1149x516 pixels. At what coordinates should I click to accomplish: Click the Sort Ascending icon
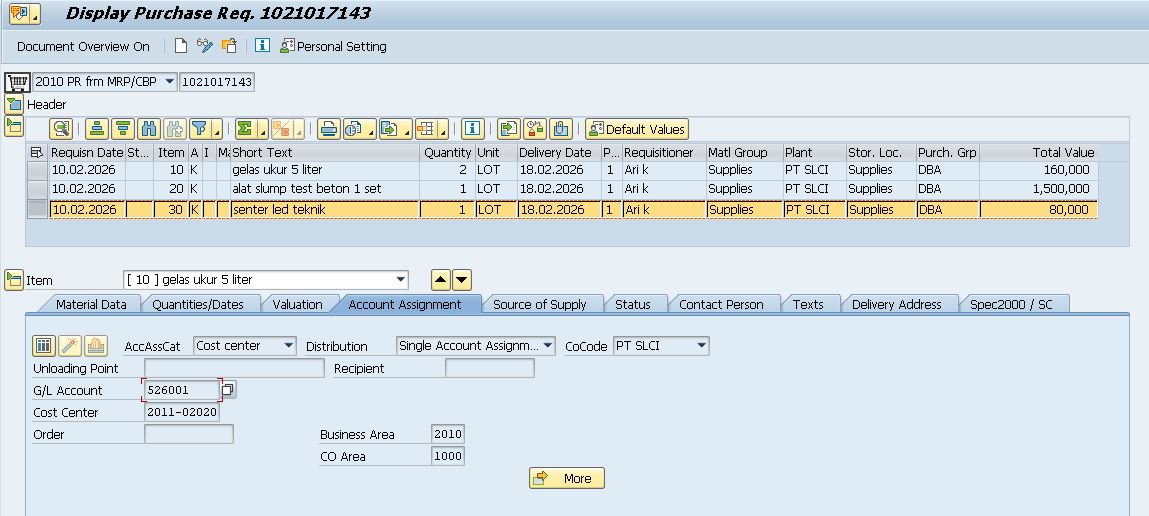pyautogui.click(x=97, y=129)
